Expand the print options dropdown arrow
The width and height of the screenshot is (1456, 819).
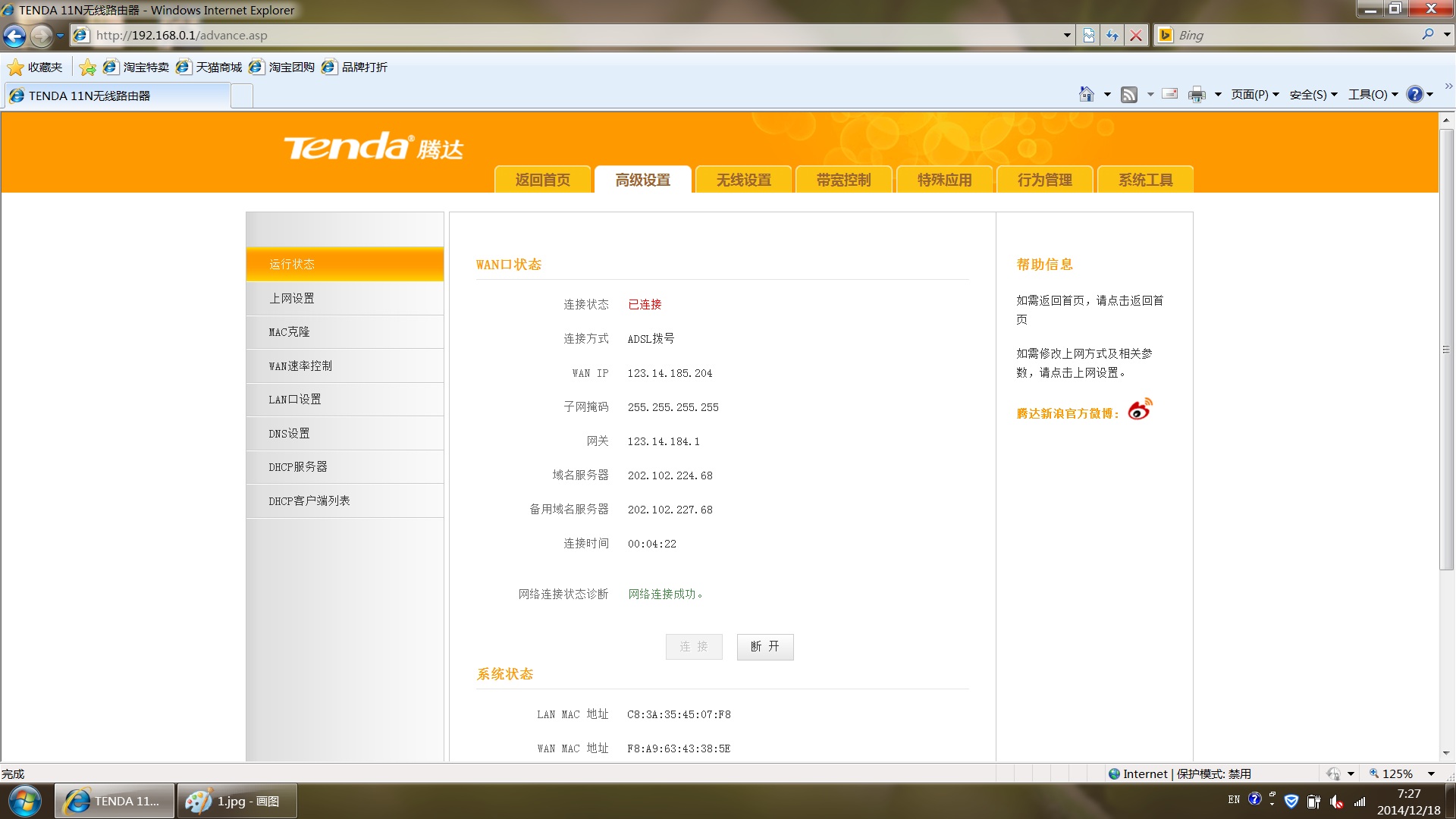(1218, 94)
